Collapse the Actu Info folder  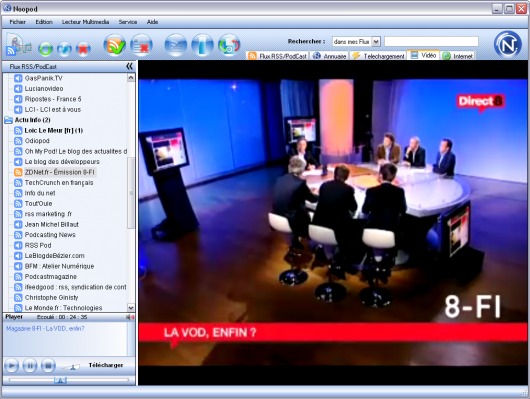[8, 120]
